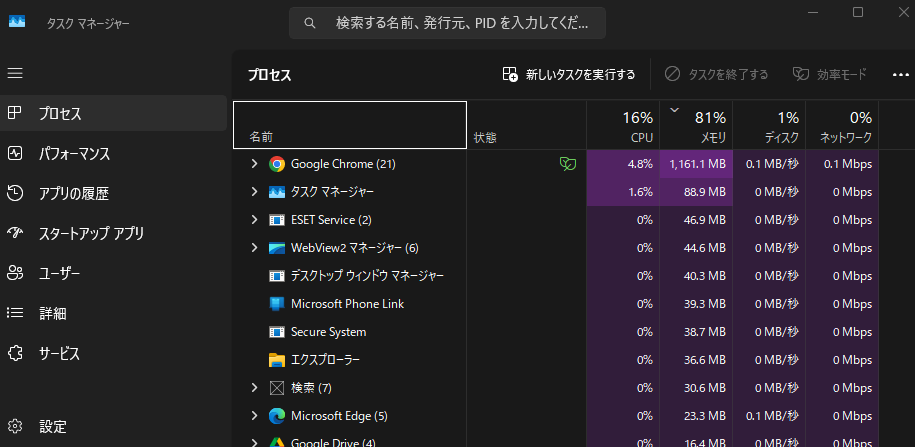Click the ユーザー people icon

[15, 273]
